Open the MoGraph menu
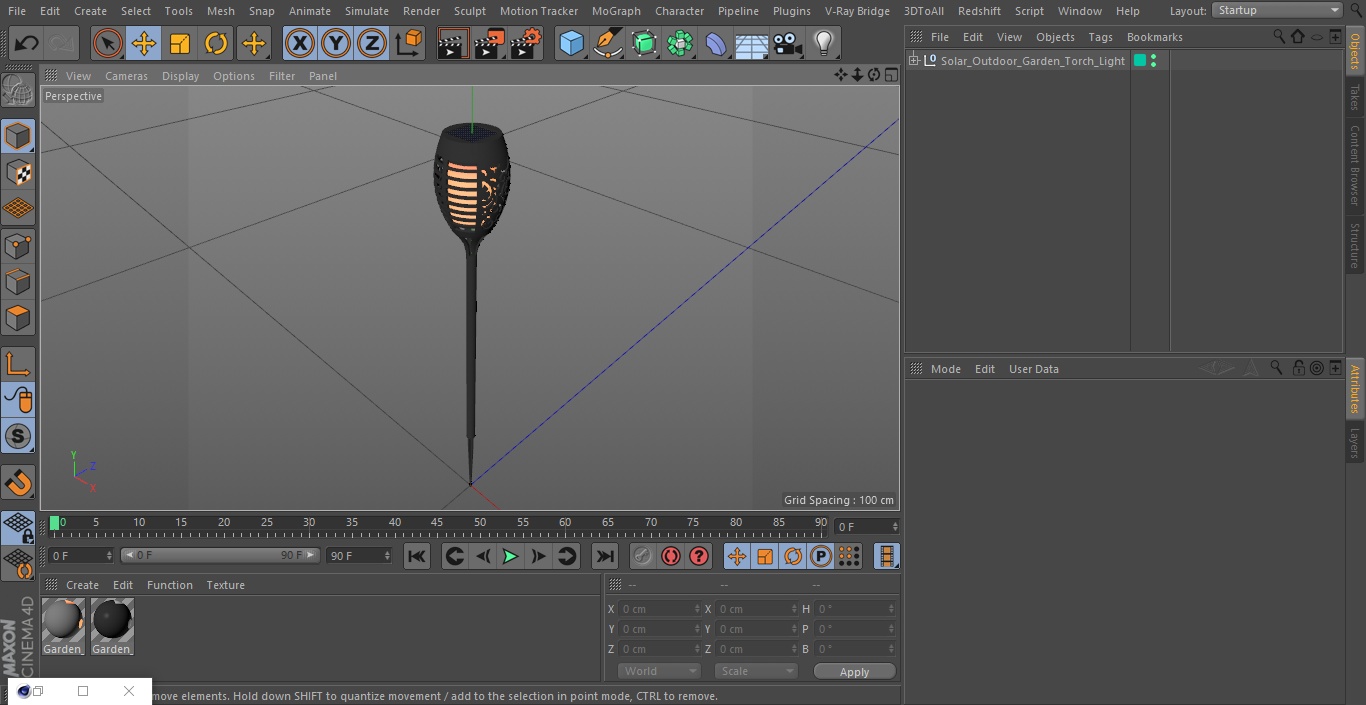Screen dimensions: 1366x705 [x=616, y=11]
